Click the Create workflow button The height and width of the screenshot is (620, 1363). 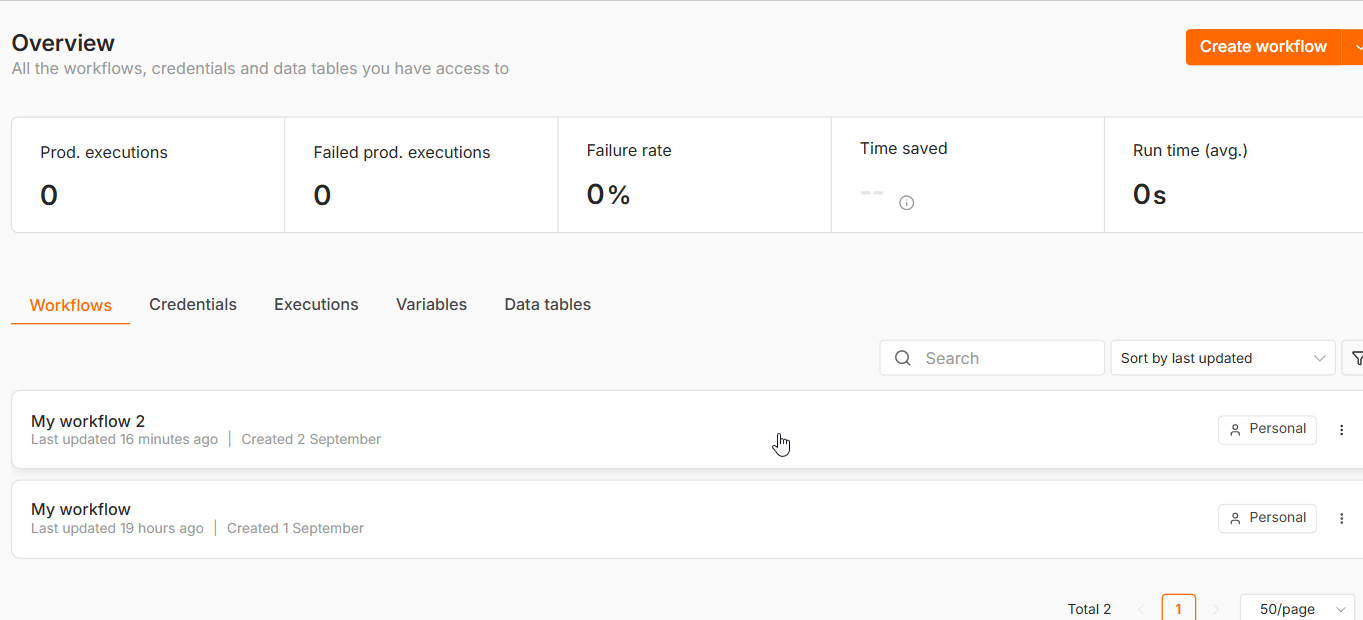click(1263, 47)
